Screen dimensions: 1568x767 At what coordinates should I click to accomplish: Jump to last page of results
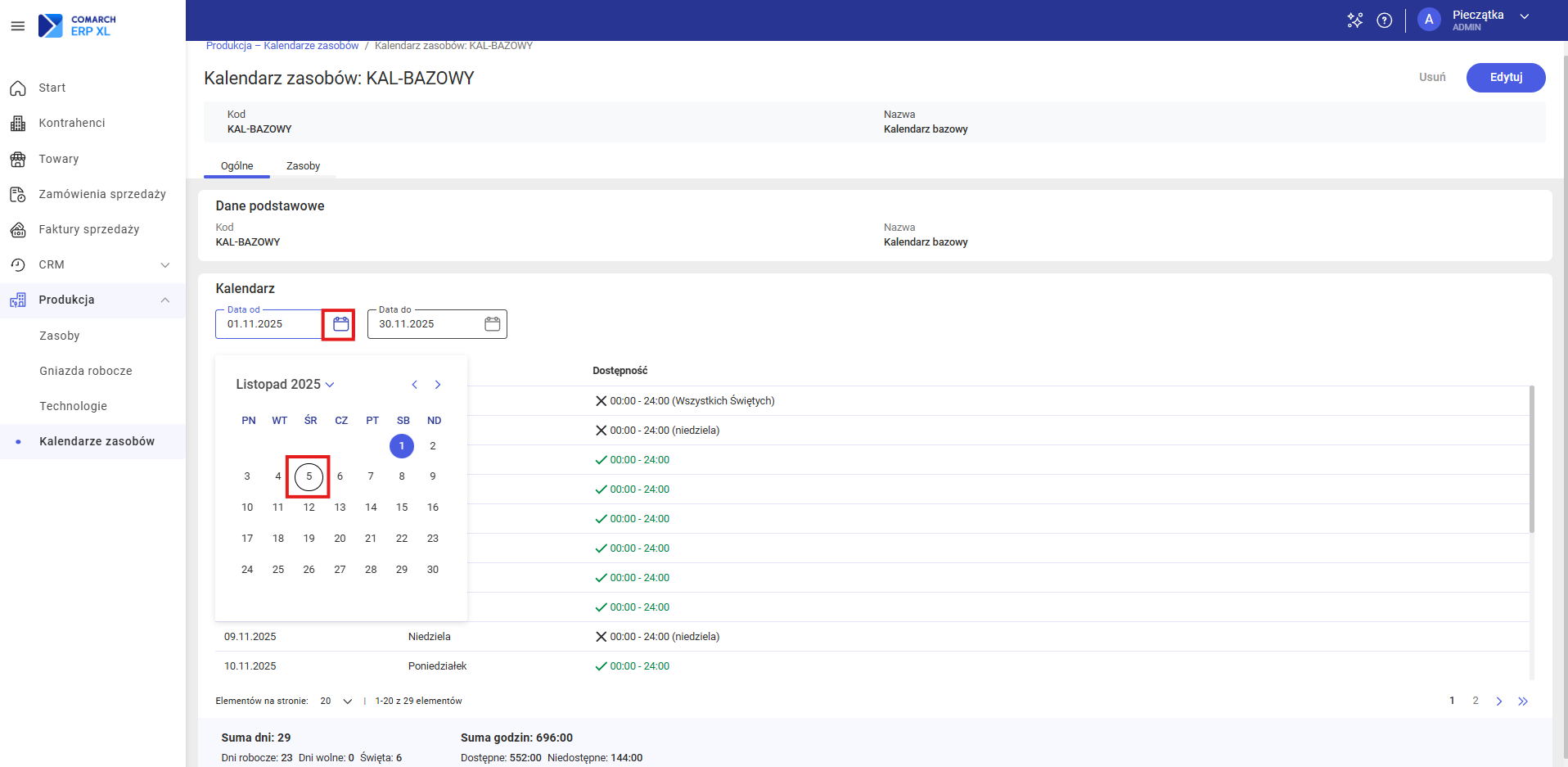(1523, 701)
